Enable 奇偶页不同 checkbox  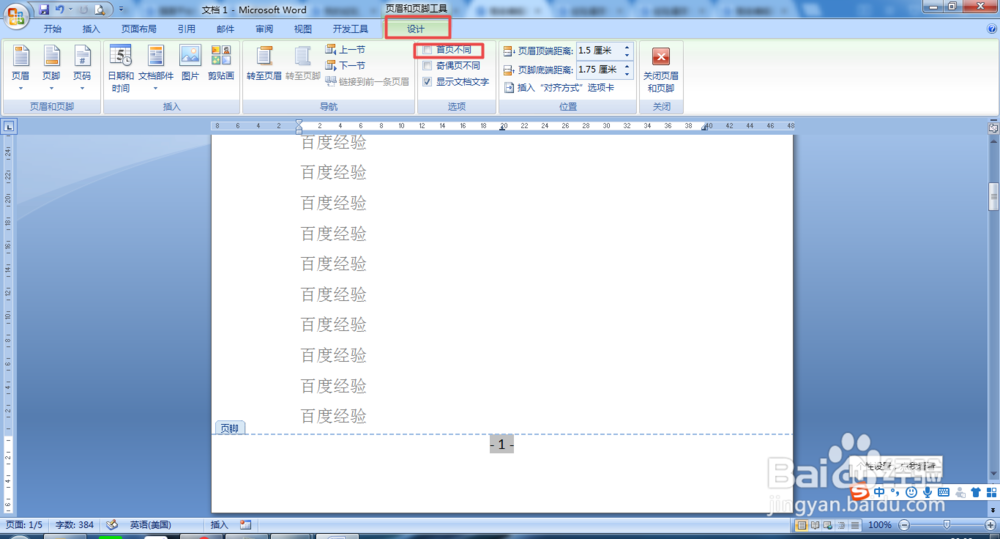[427, 66]
